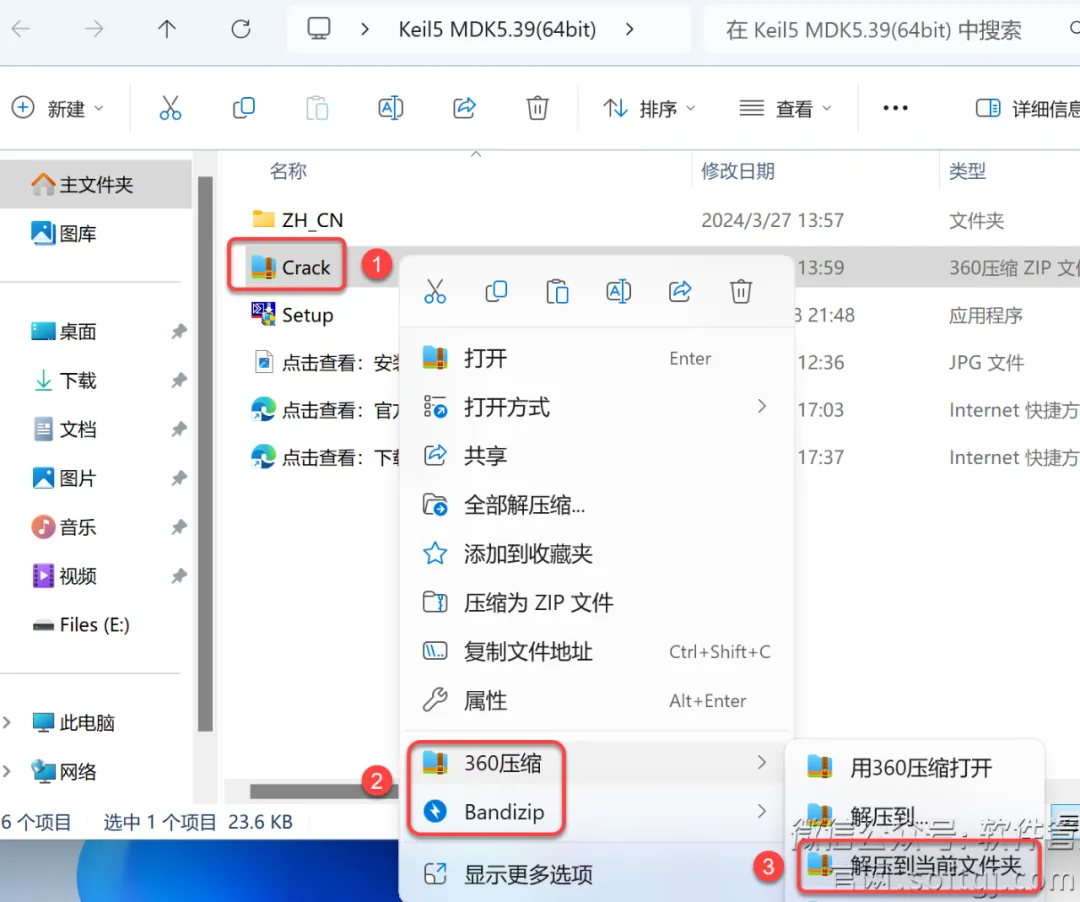Viewport: 1080px width, 902px height.
Task: Click the Paste icon in Explorer toolbar
Action: [x=317, y=108]
